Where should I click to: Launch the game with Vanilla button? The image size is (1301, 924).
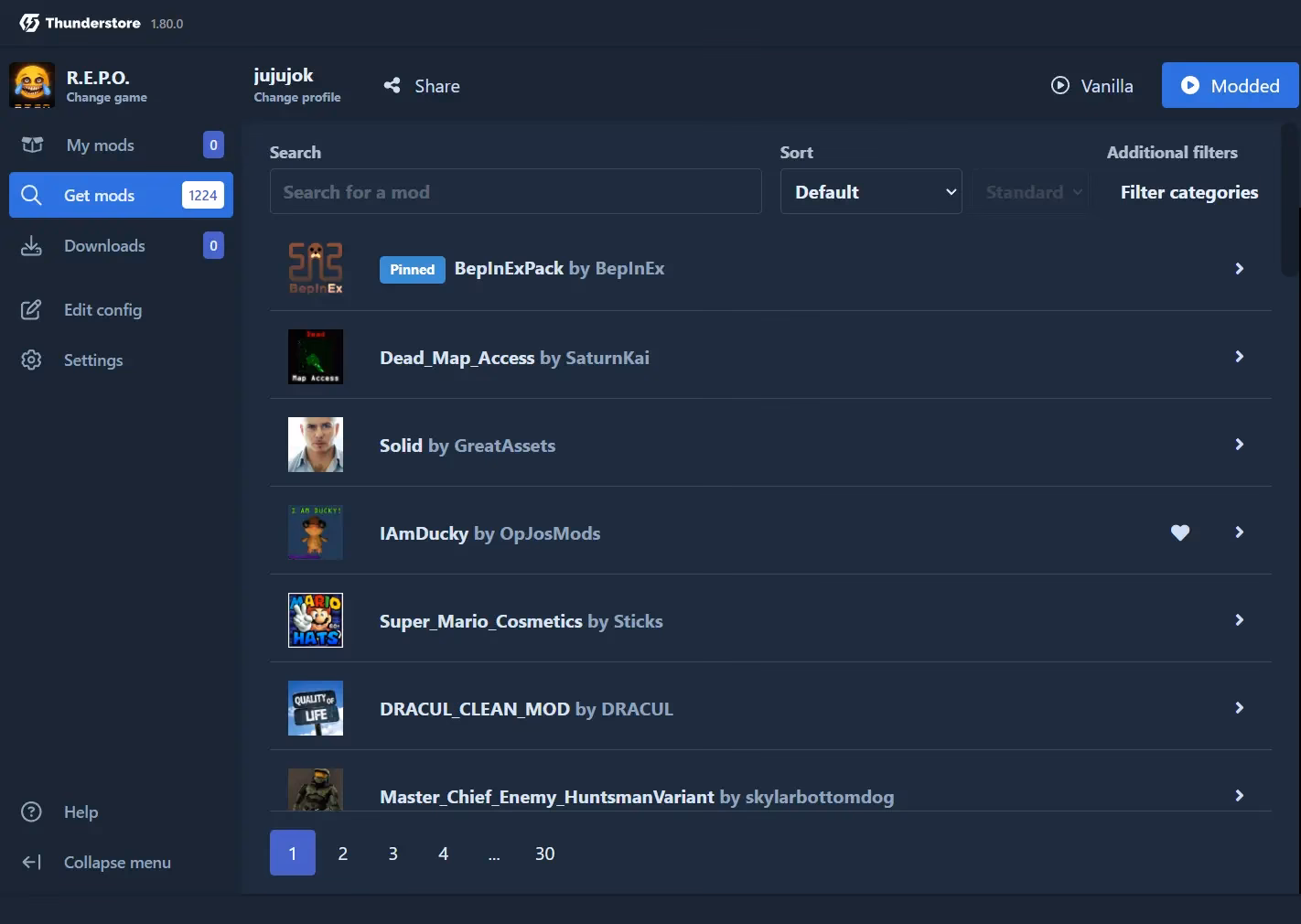tap(1092, 85)
